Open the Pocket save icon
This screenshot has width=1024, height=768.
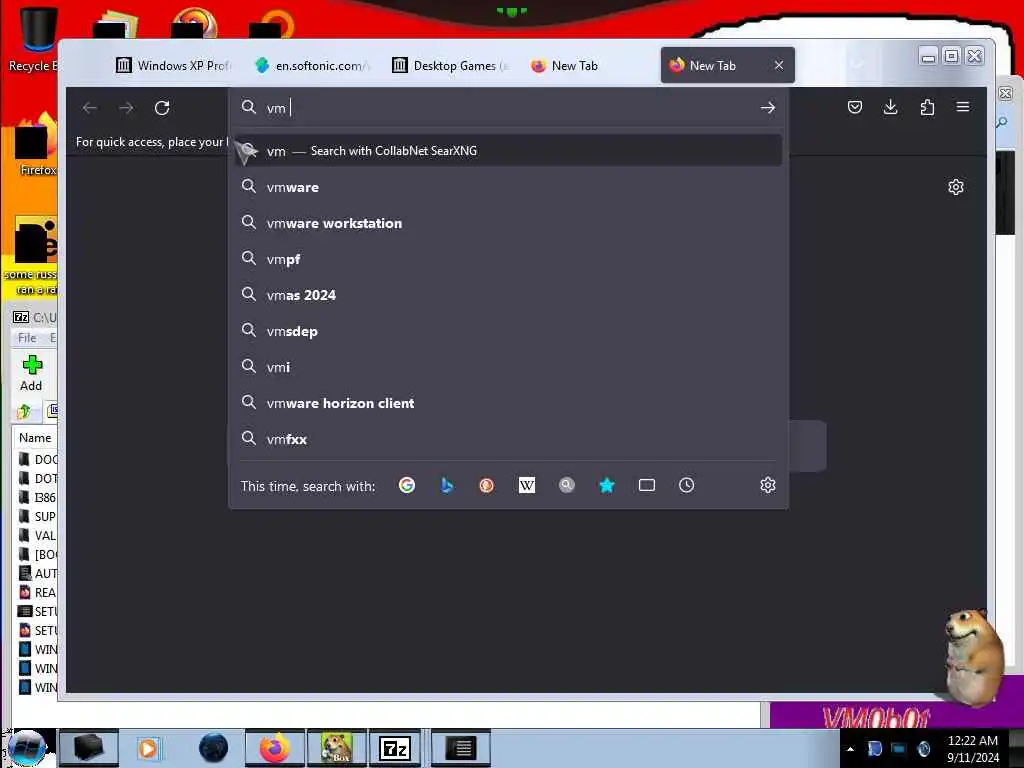(855, 107)
